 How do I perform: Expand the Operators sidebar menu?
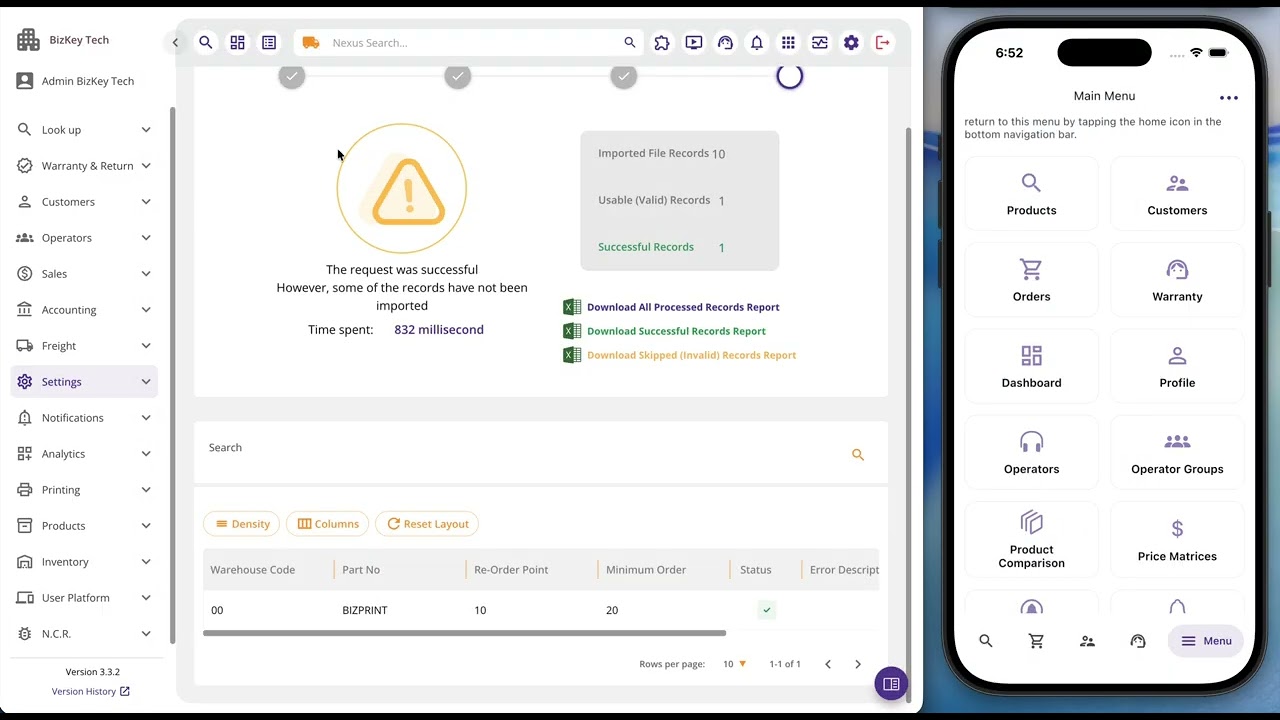coord(85,238)
